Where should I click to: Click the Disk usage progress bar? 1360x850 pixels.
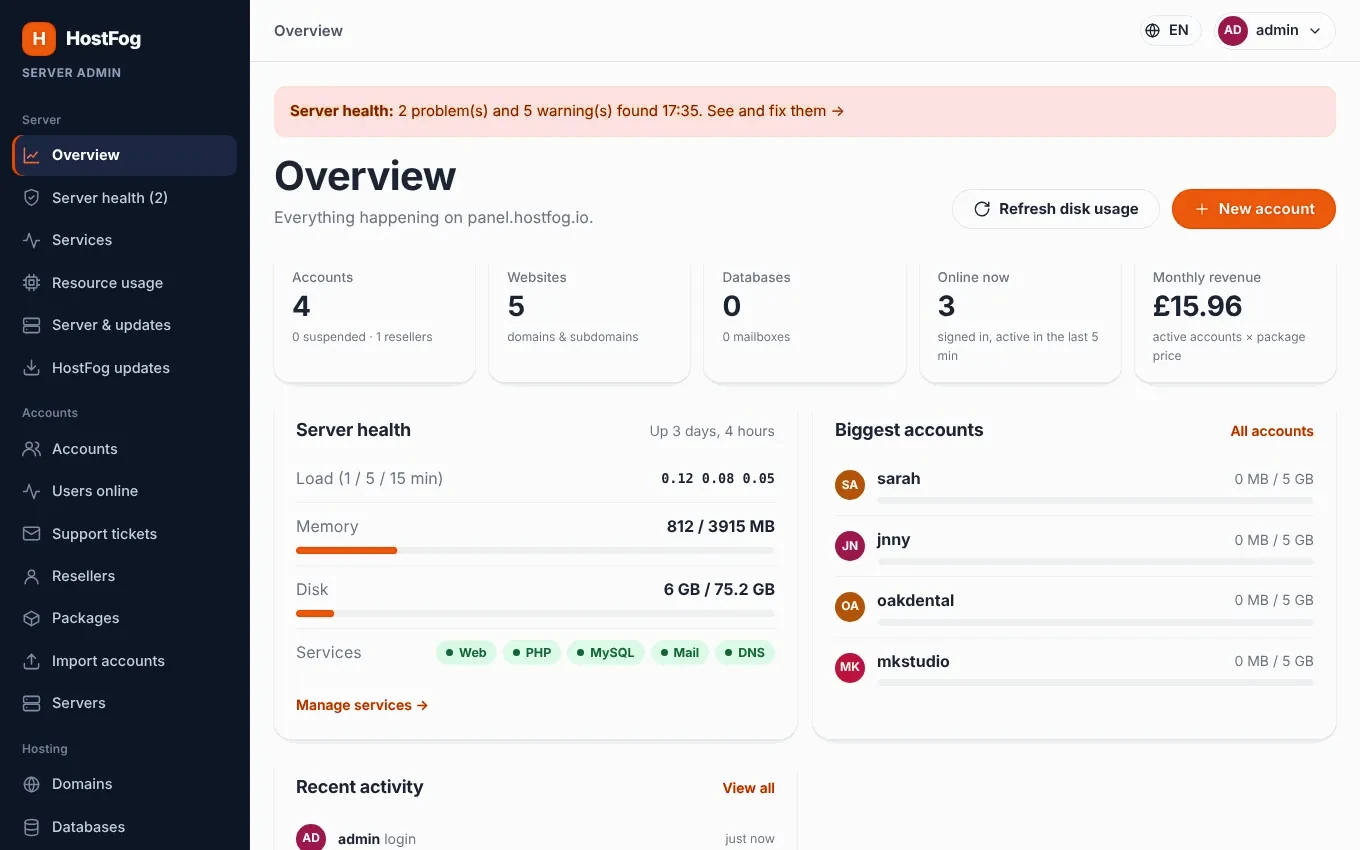tap(535, 613)
